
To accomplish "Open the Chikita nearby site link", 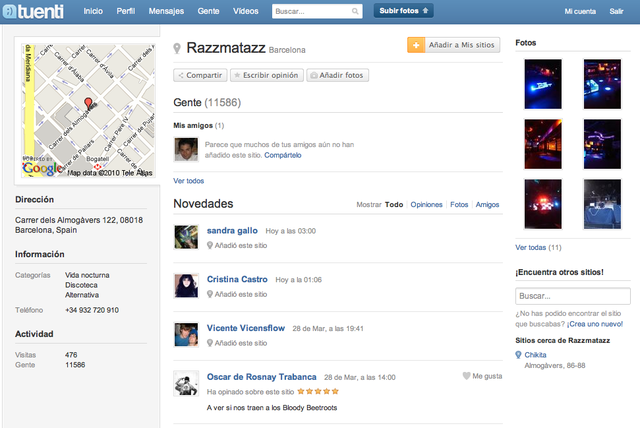I will pos(535,355).
